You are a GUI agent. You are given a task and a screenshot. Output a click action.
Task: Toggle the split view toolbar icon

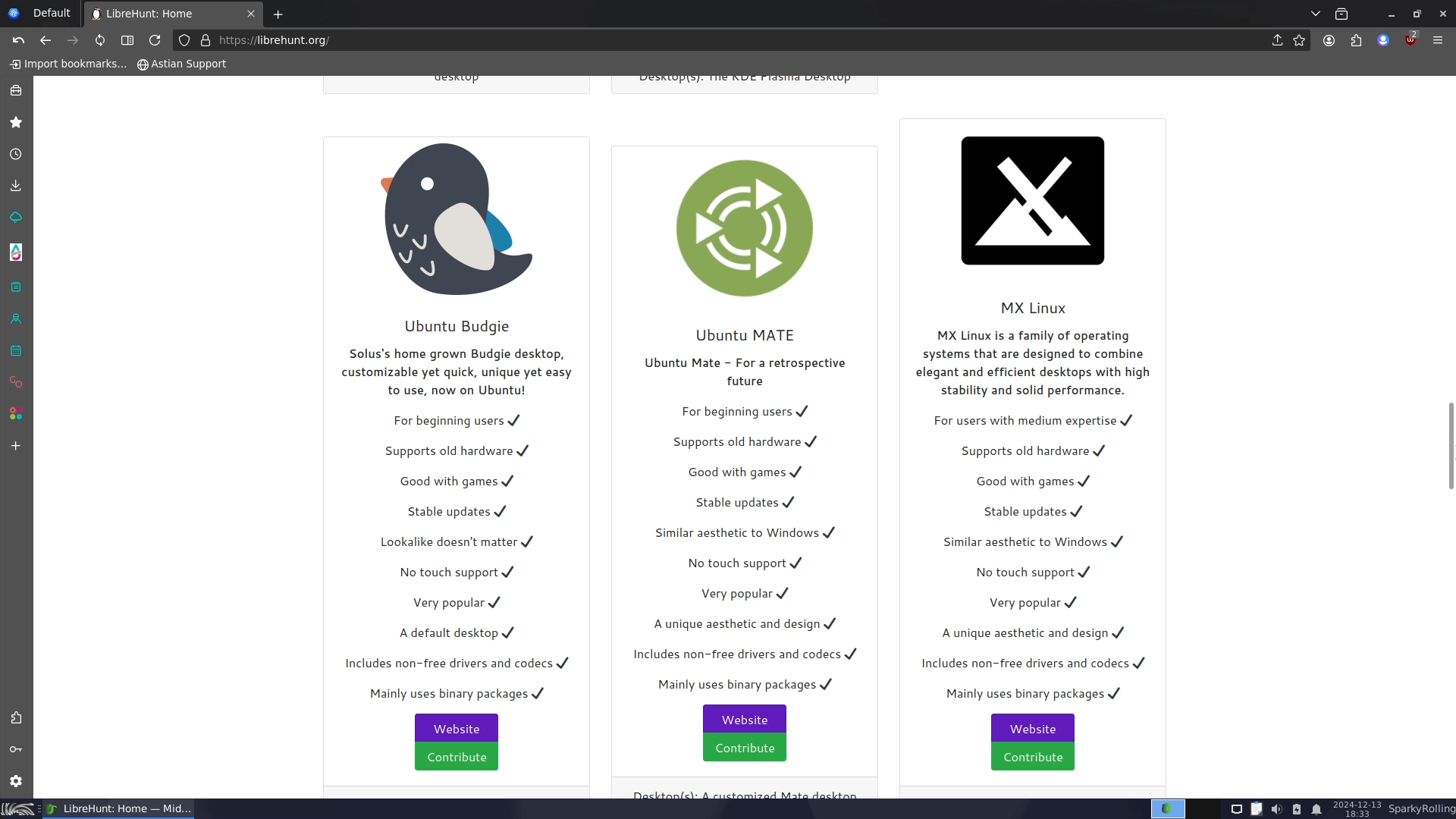click(x=127, y=40)
